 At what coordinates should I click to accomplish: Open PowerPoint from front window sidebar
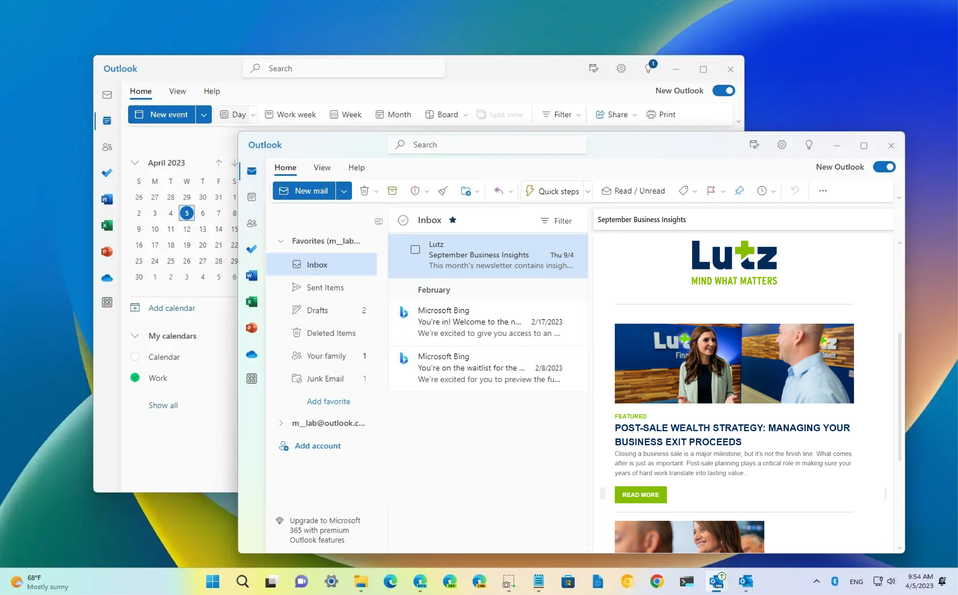point(252,328)
